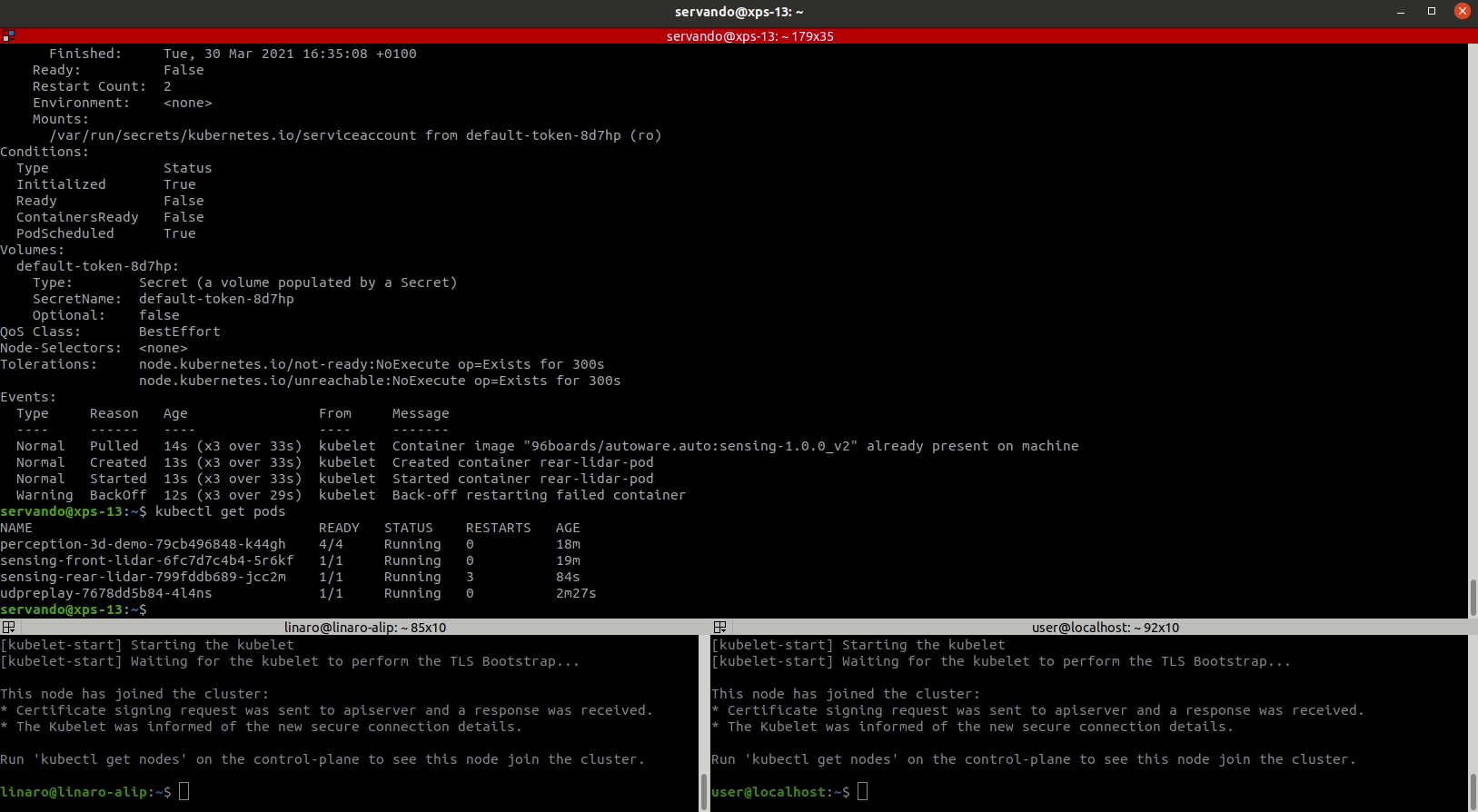Click the linaro pane scrollbar thumb
This screenshot has height=812, width=1478.
(x=703, y=791)
